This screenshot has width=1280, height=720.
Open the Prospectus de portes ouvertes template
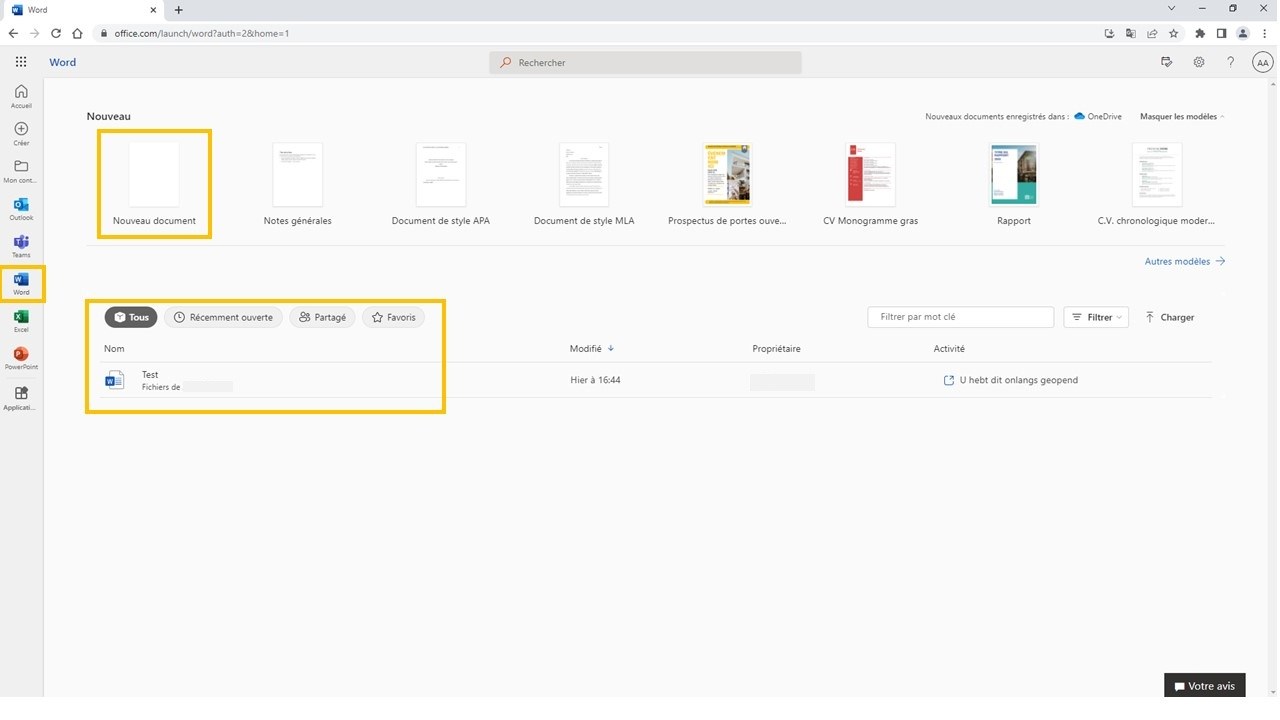[727, 184]
